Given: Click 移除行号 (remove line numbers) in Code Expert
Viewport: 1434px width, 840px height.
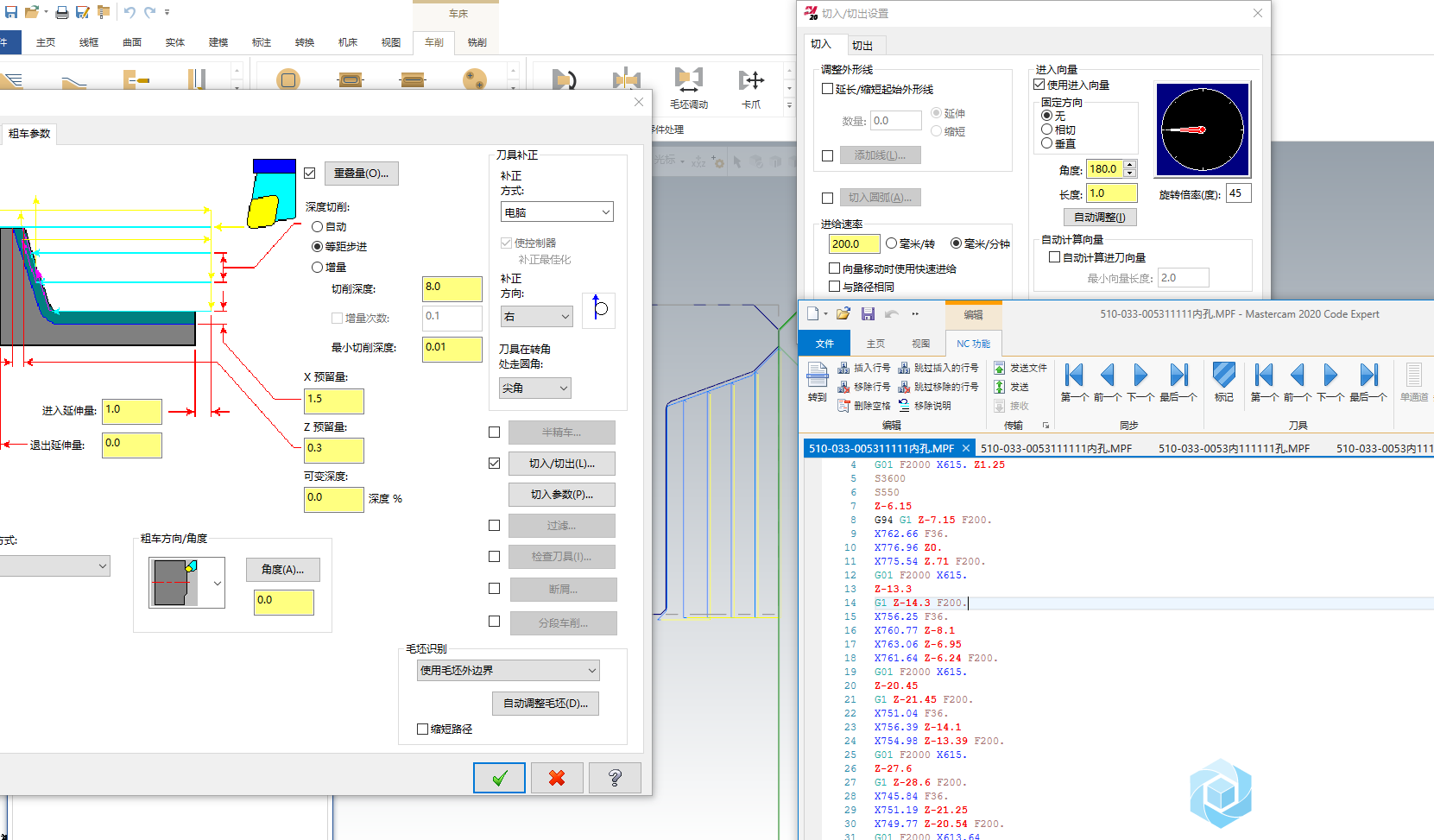Looking at the screenshot, I should (x=864, y=387).
